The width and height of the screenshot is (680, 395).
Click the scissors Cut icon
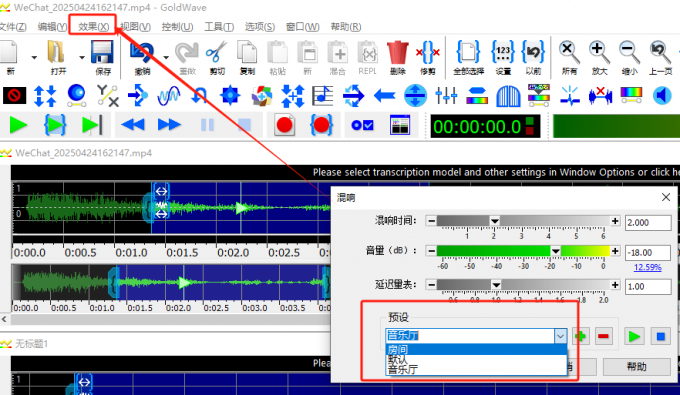click(x=216, y=52)
